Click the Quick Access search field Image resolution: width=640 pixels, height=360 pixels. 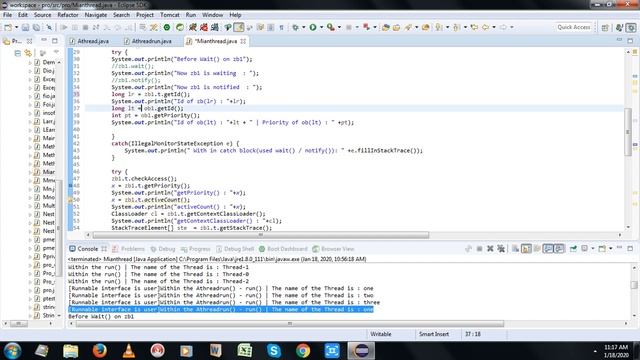[x=574, y=27]
